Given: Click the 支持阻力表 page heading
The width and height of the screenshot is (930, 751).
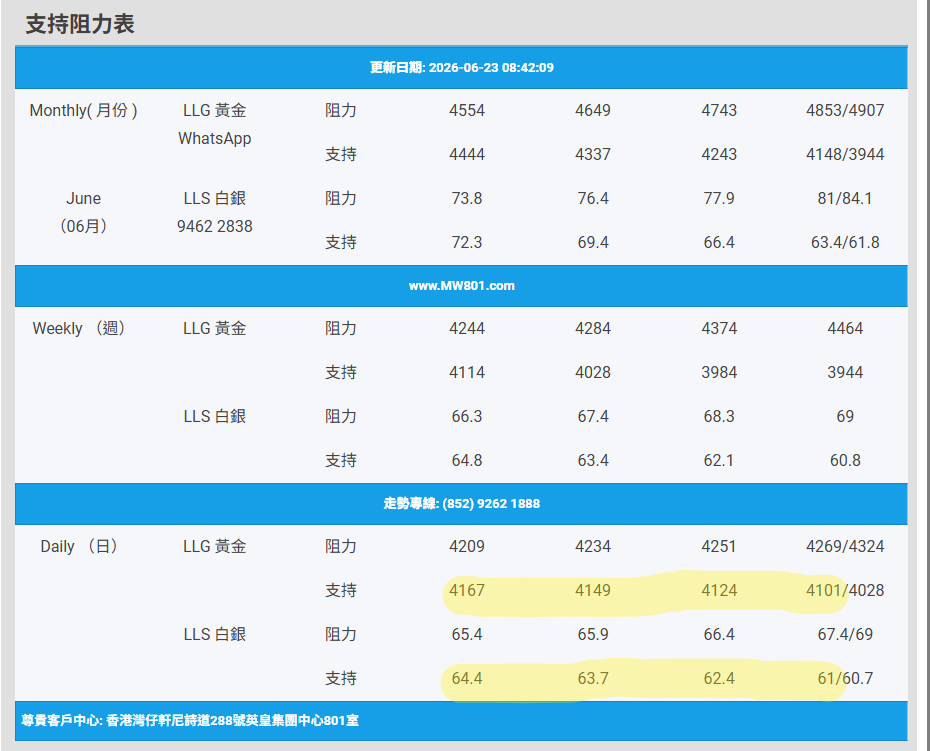Looking at the screenshot, I should (x=80, y=24).
